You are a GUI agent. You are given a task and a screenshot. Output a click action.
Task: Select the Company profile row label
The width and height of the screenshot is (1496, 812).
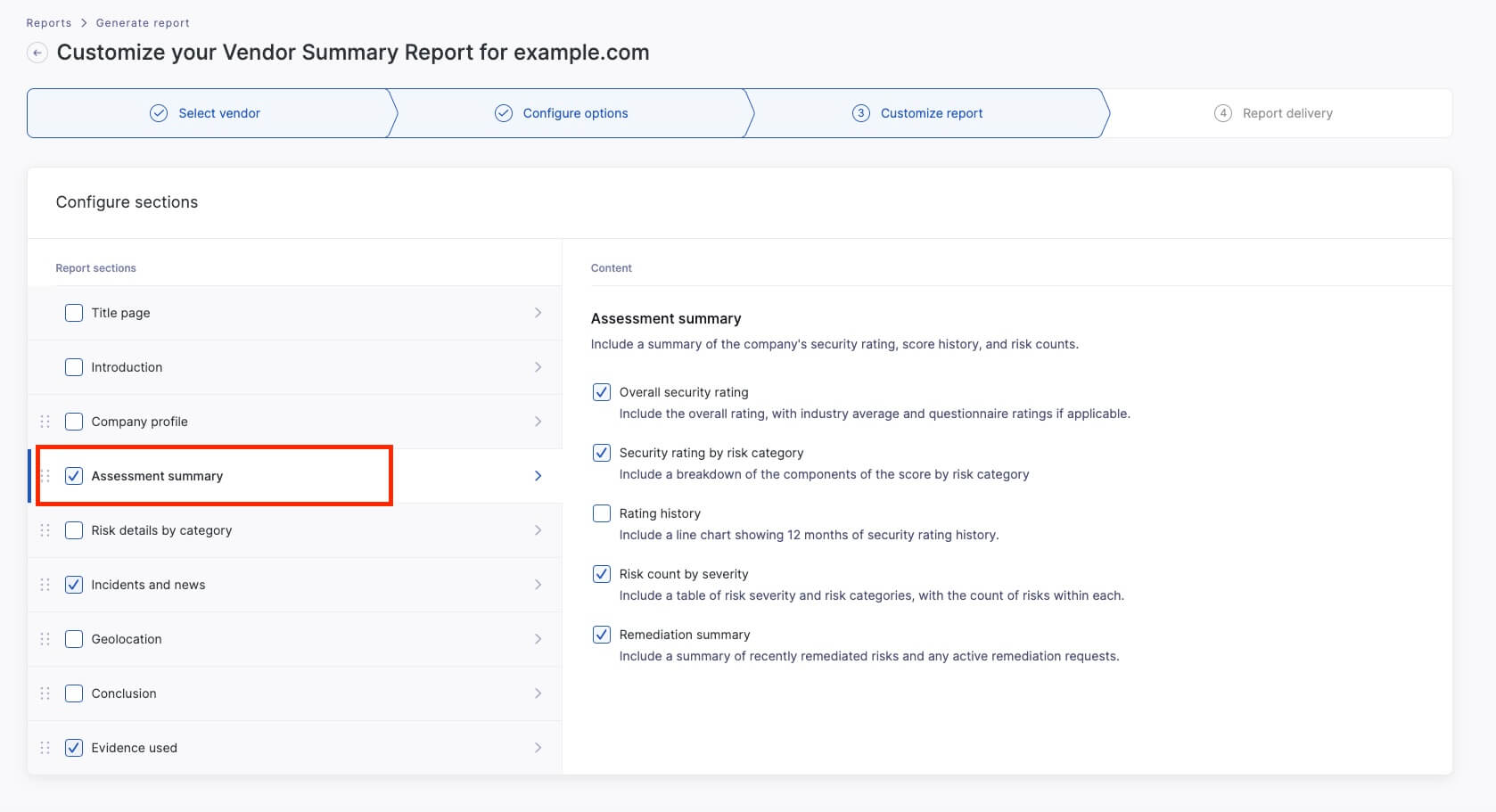[139, 422]
